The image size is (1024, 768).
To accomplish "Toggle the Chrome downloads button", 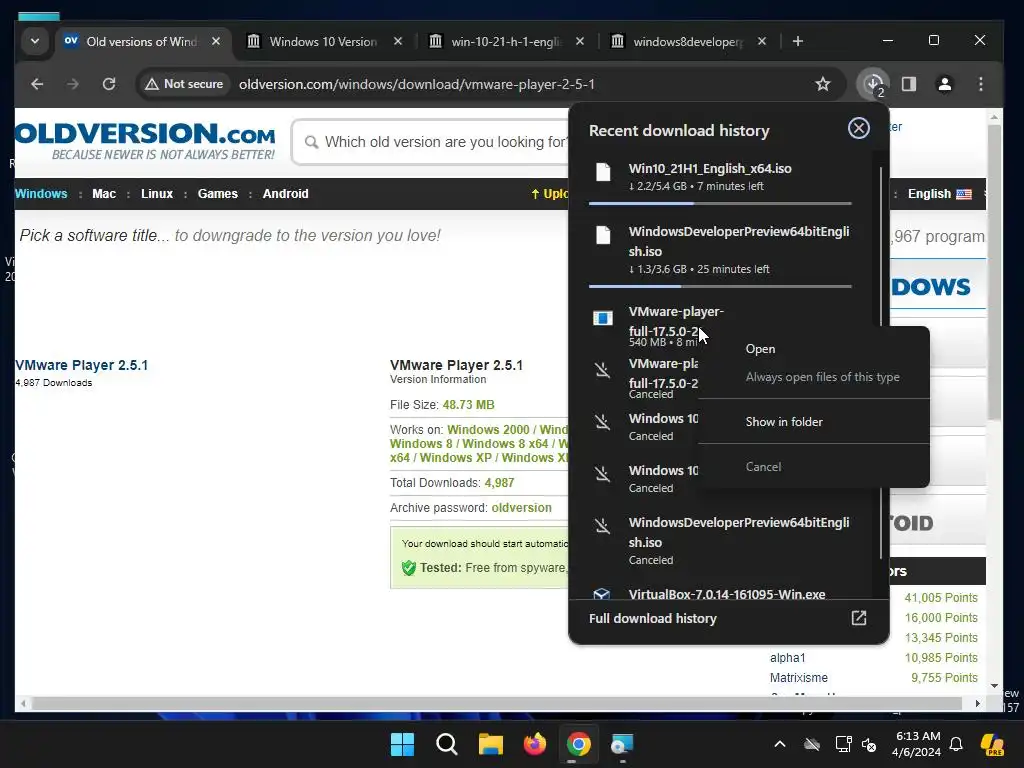I will tap(873, 84).
